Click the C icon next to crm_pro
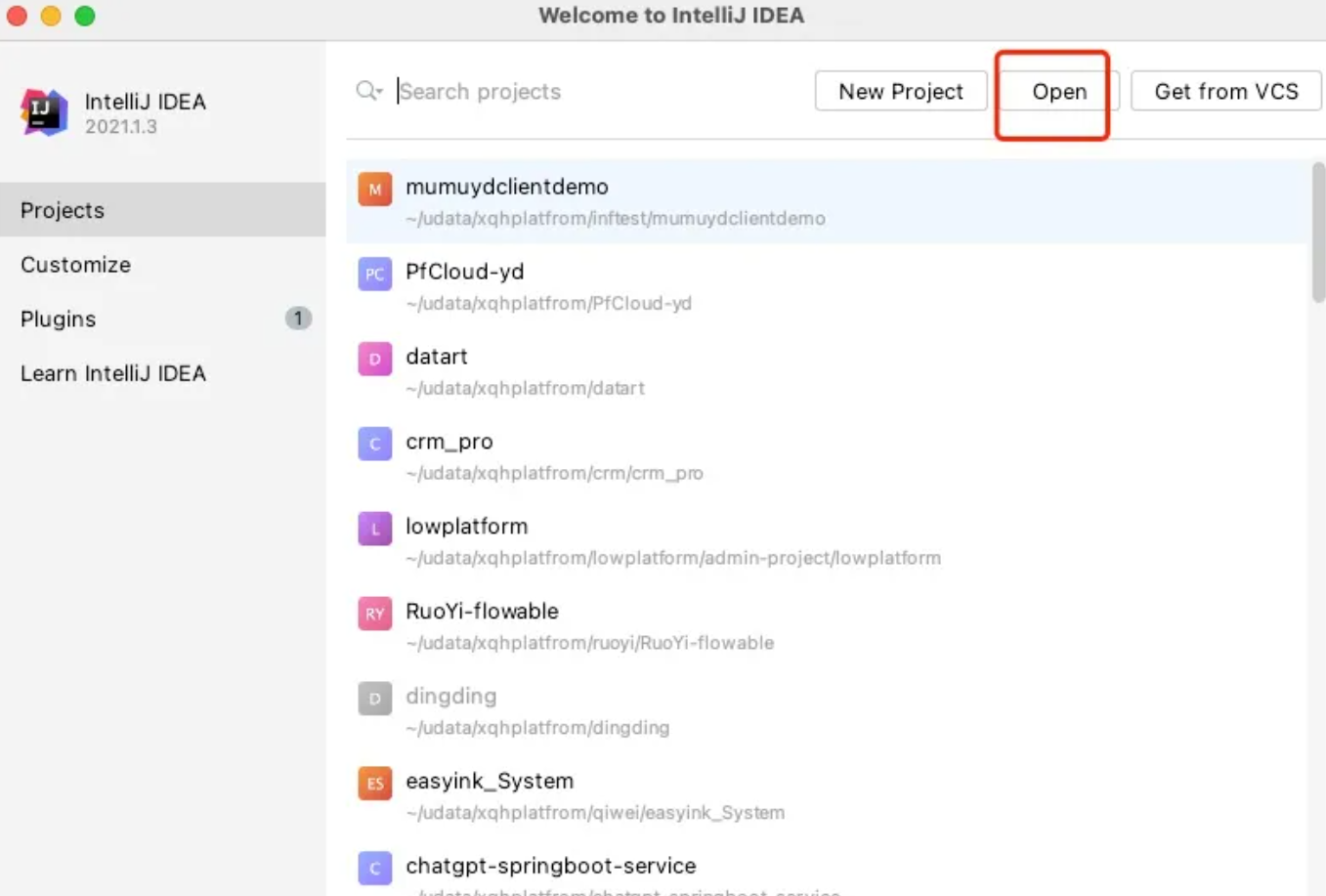The height and width of the screenshot is (896, 1326). (x=374, y=445)
